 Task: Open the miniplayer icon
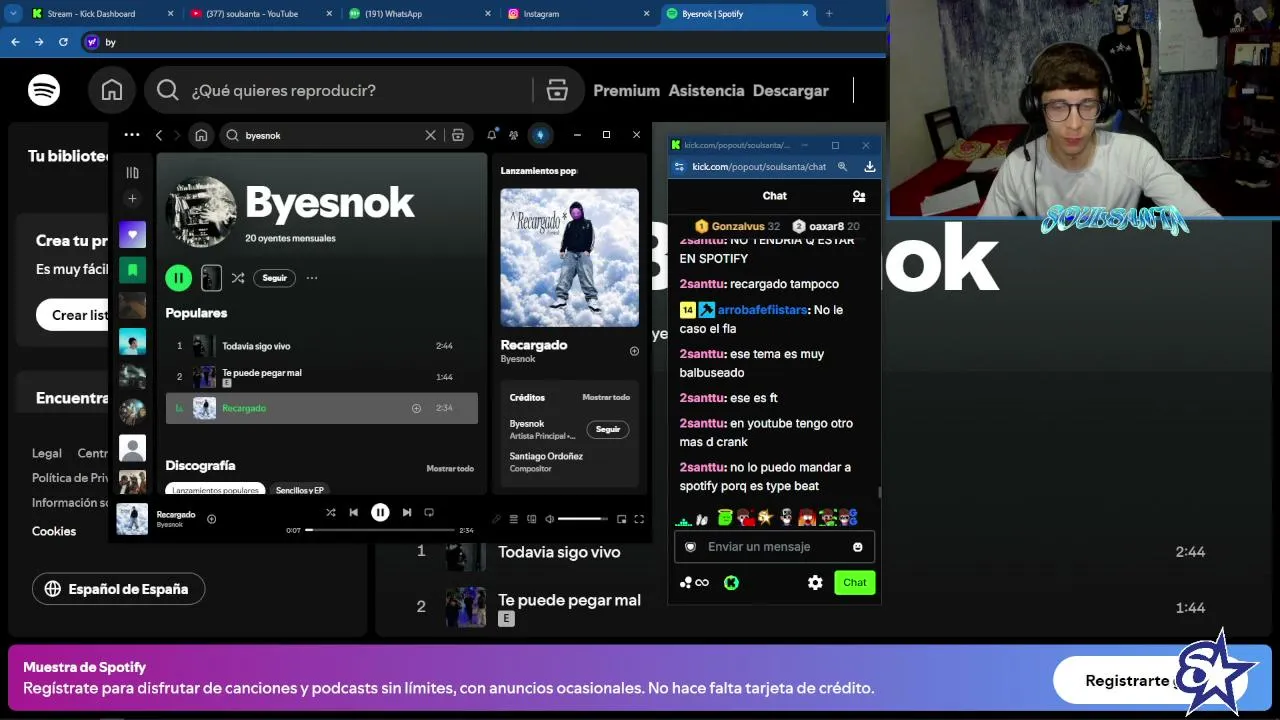pyautogui.click(x=621, y=519)
